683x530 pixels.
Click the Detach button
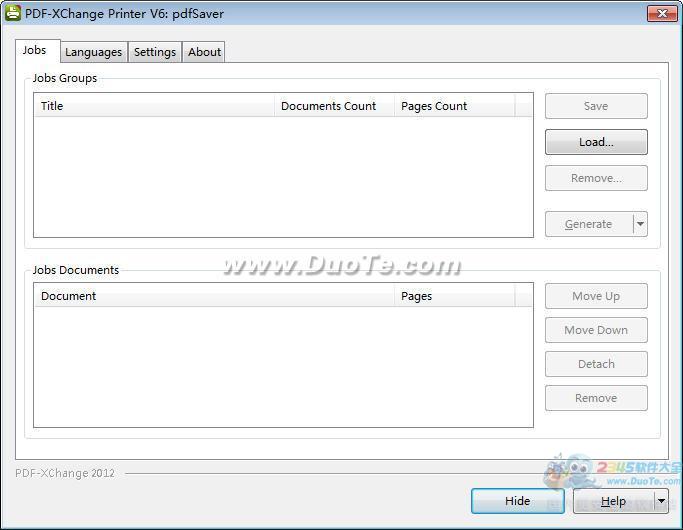596,364
